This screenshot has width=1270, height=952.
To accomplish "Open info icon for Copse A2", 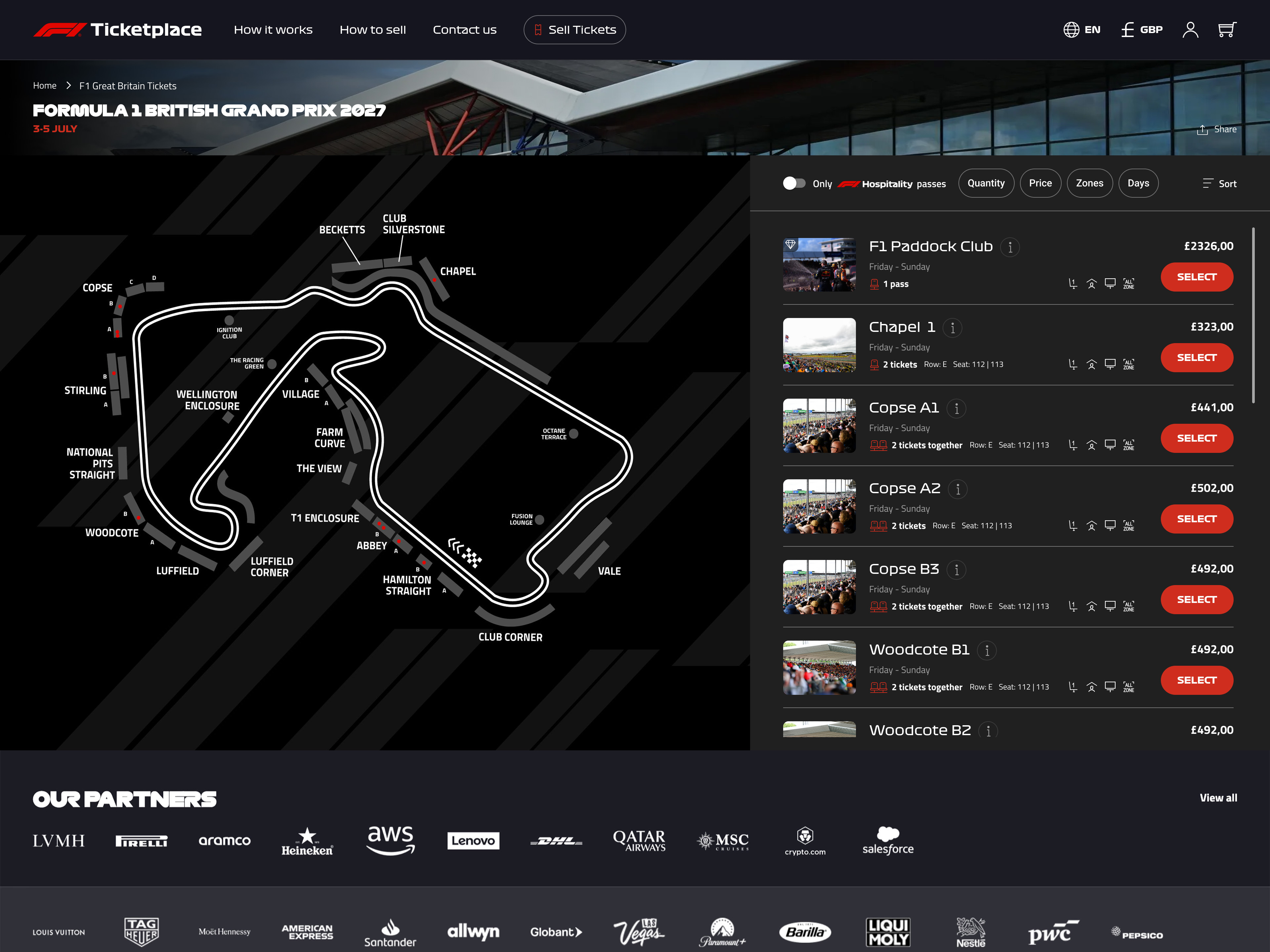I will pyautogui.click(x=958, y=490).
